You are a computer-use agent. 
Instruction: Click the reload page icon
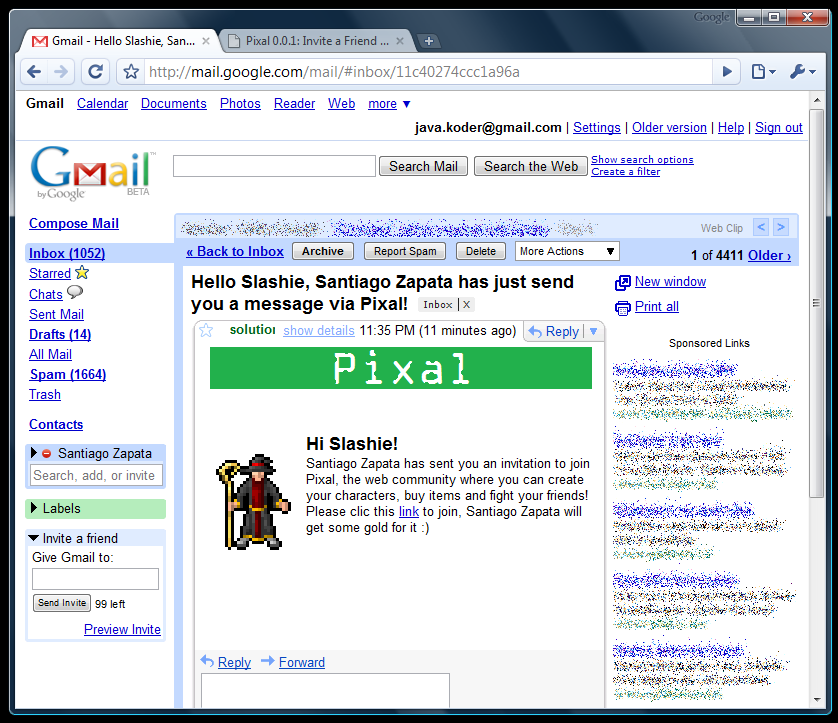click(x=95, y=71)
